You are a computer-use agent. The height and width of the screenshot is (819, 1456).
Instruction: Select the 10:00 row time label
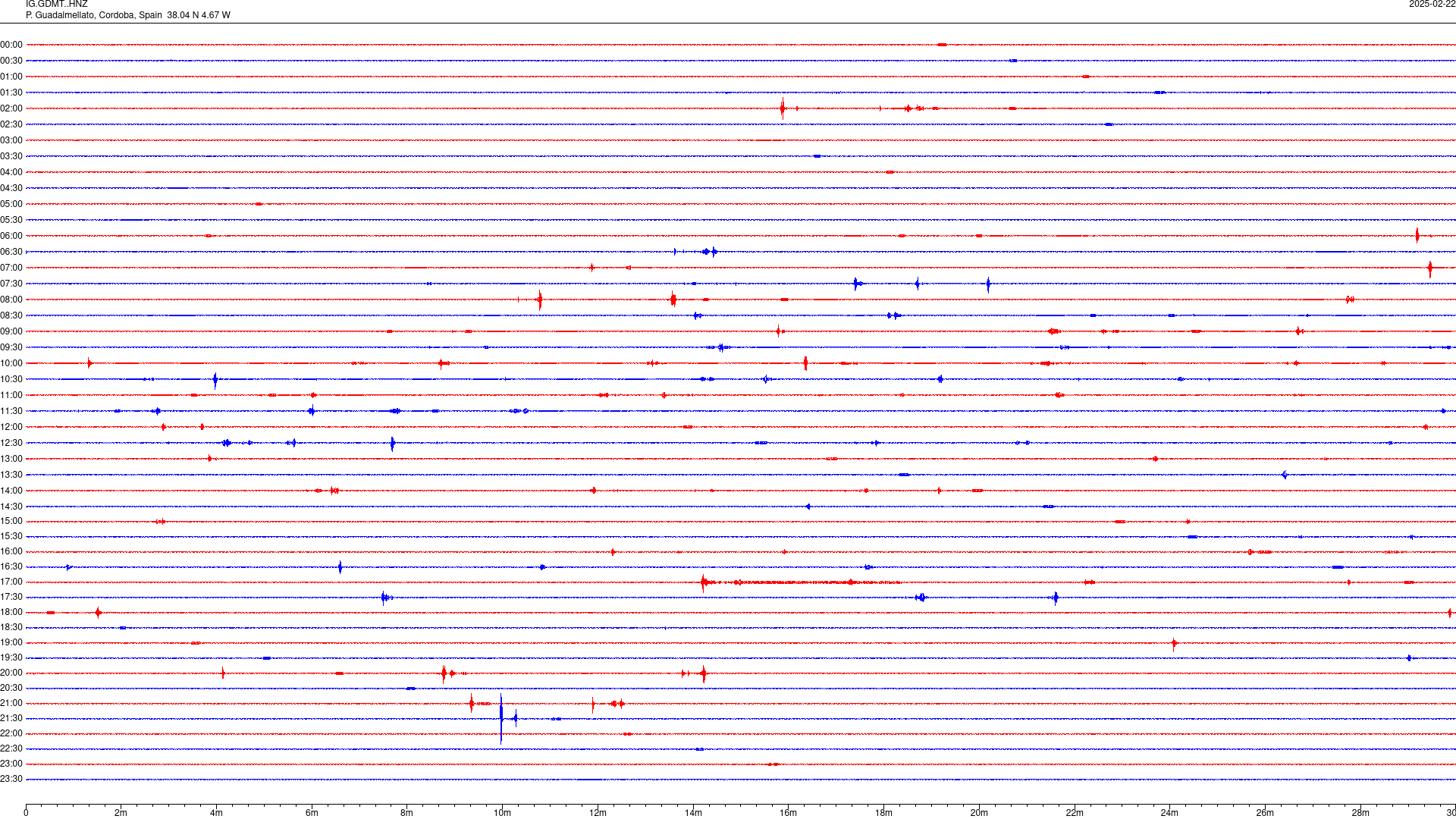11,363
